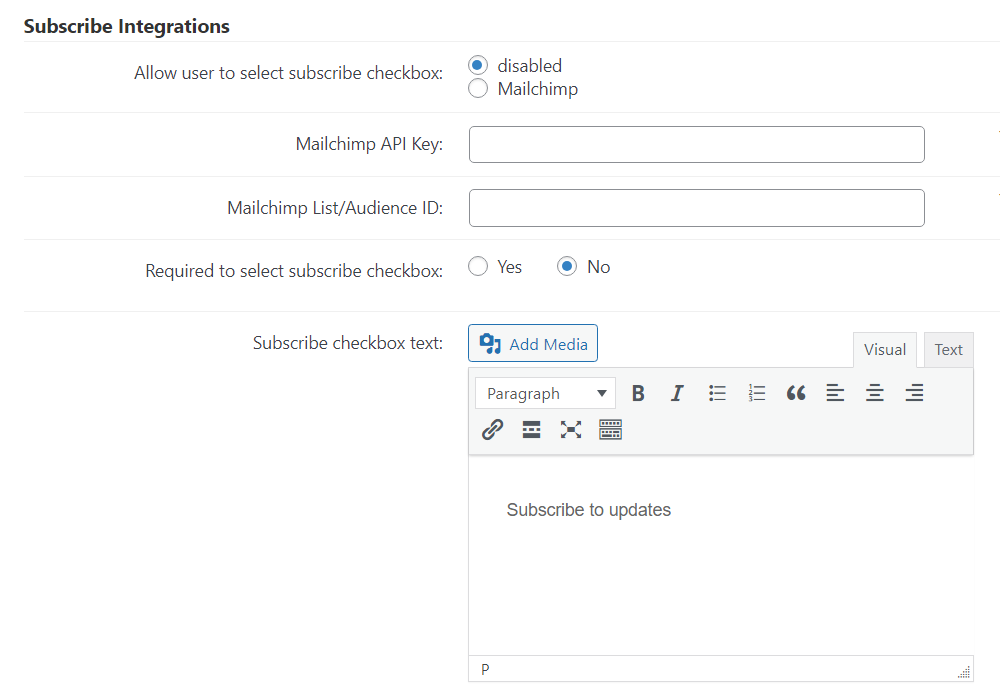Screen dimensions: 1000x700
Task: Choose No for required subscribe checkbox
Action: coord(567,266)
